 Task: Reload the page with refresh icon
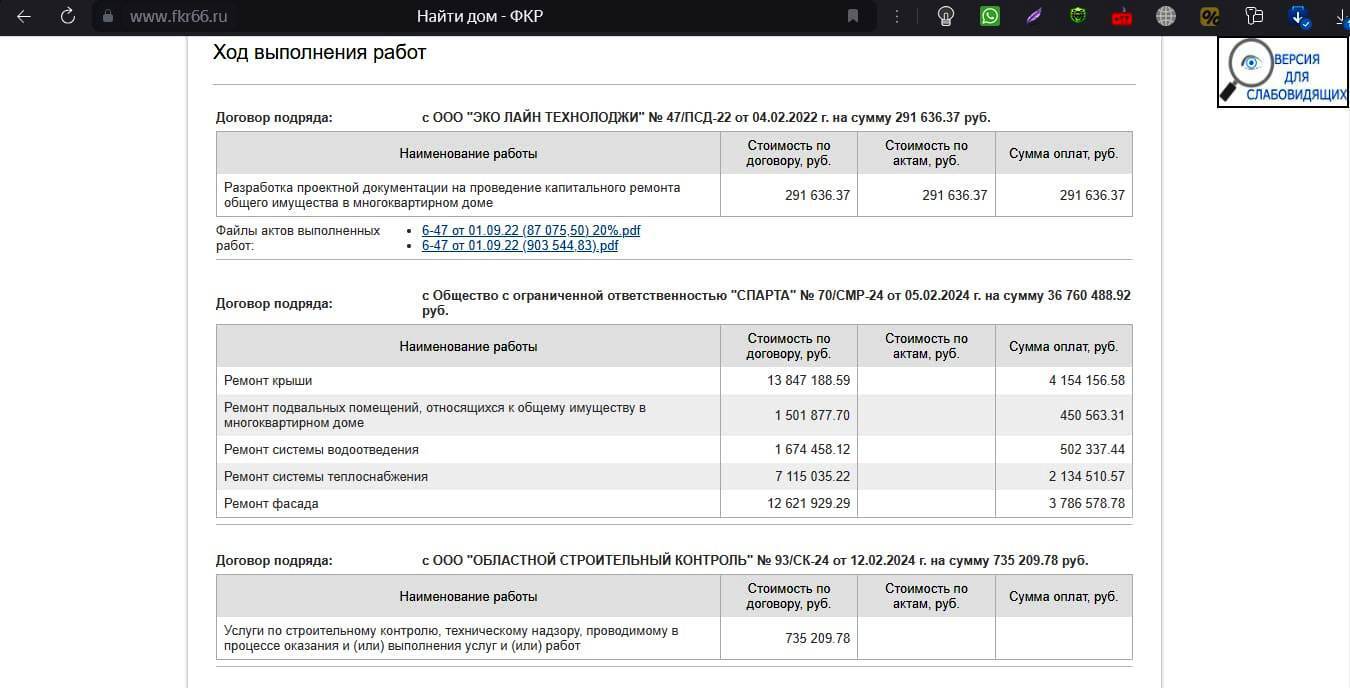pos(68,16)
